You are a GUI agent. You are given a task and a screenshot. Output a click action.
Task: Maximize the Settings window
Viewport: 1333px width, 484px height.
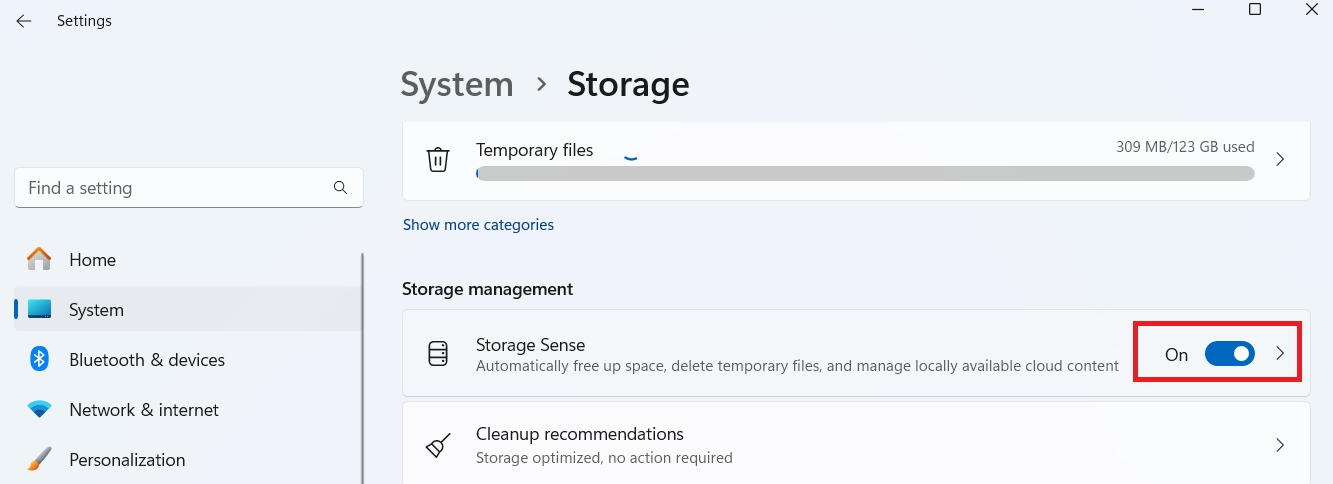coord(1255,9)
